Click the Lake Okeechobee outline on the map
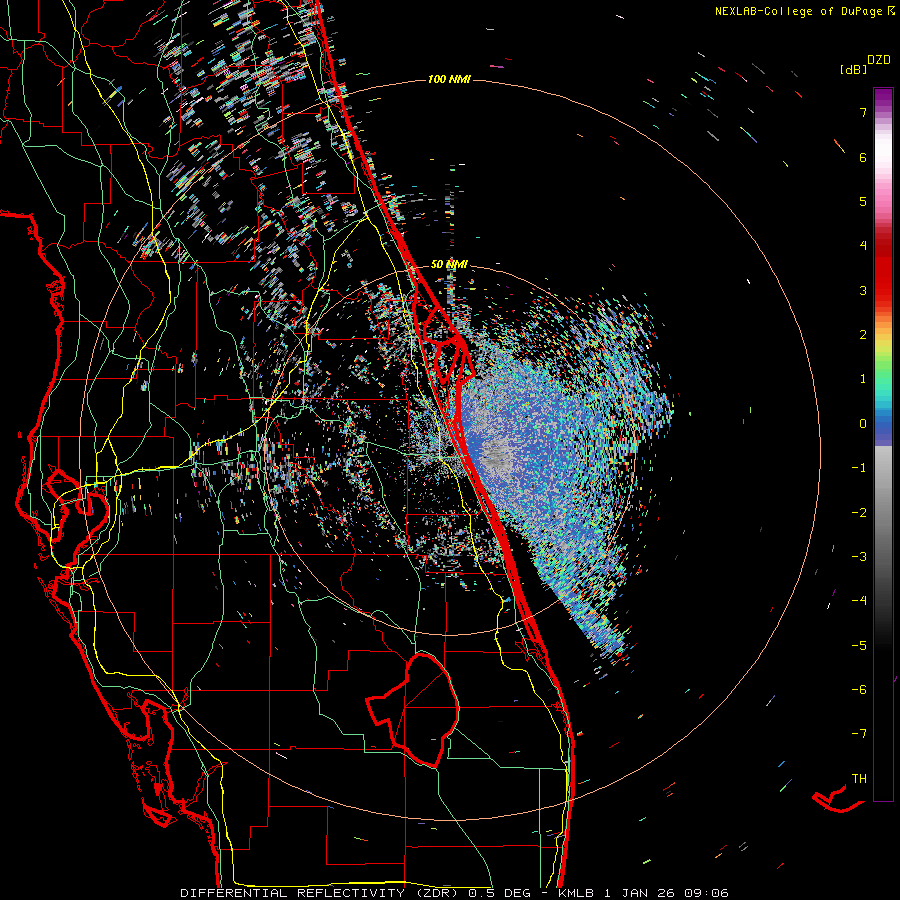This screenshot has height=900, width=900. [414, 710]
